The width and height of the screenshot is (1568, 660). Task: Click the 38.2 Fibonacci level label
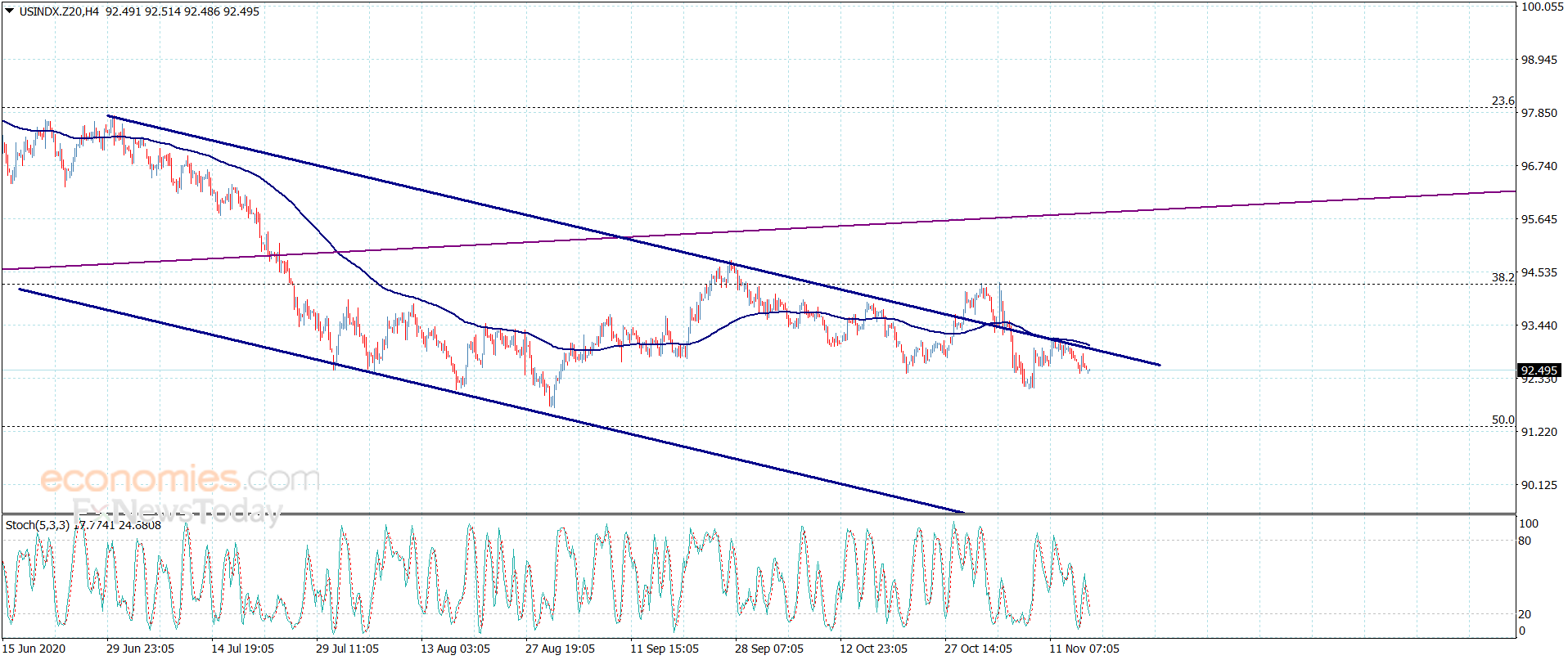pyautogui.click(x=1503, y=277)
